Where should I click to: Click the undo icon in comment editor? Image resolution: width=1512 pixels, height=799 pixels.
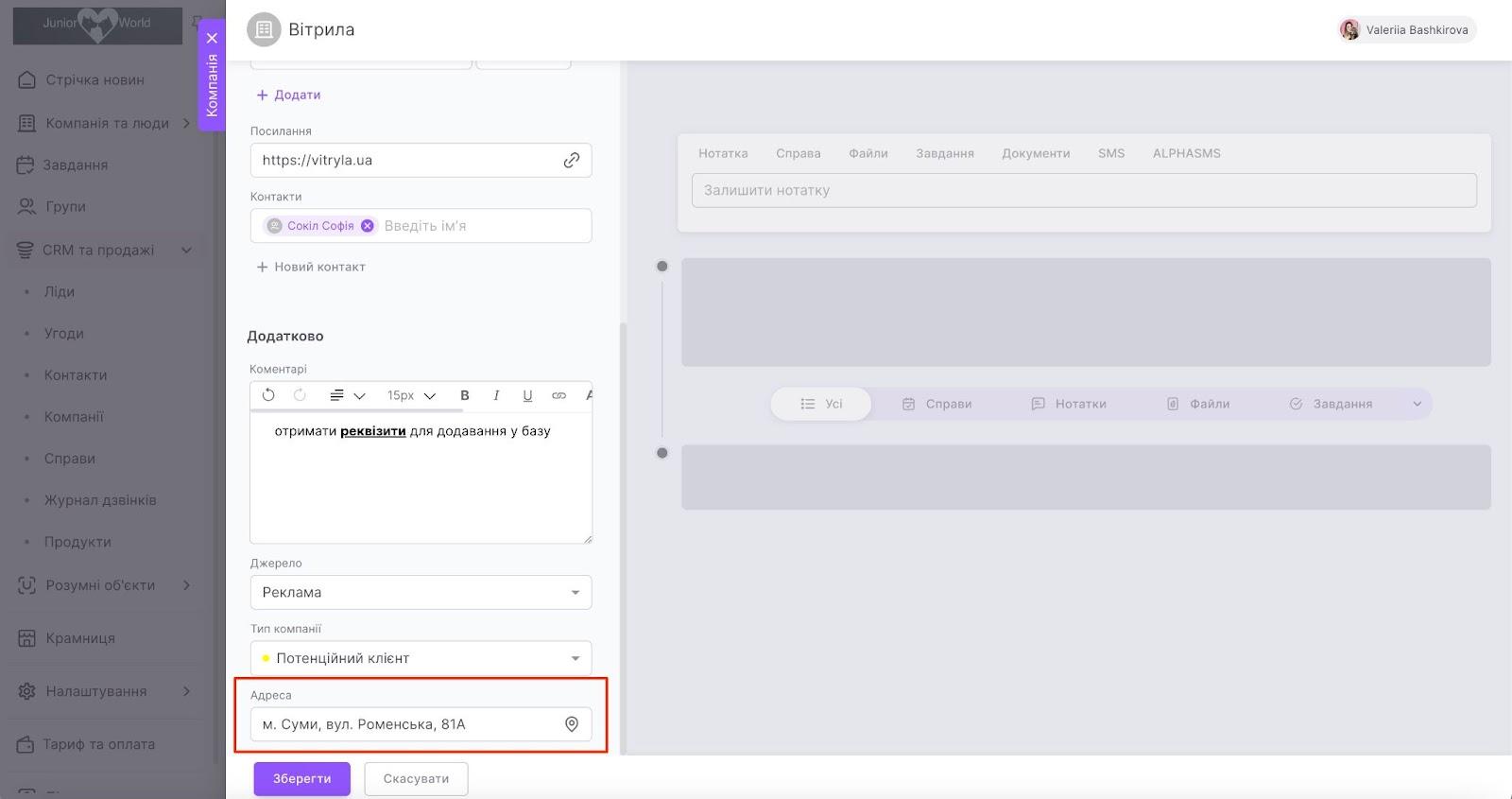pyautogui.click(x=268, y=395)
